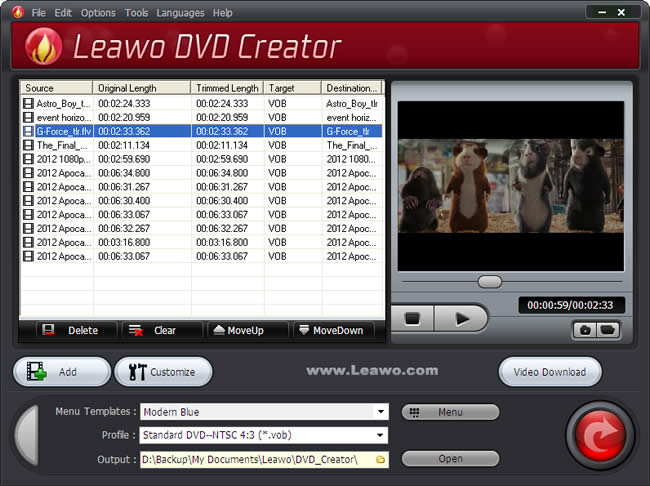Select the The_Final_... row
Viewport: 650px width, 486px height.
[201, 145]
